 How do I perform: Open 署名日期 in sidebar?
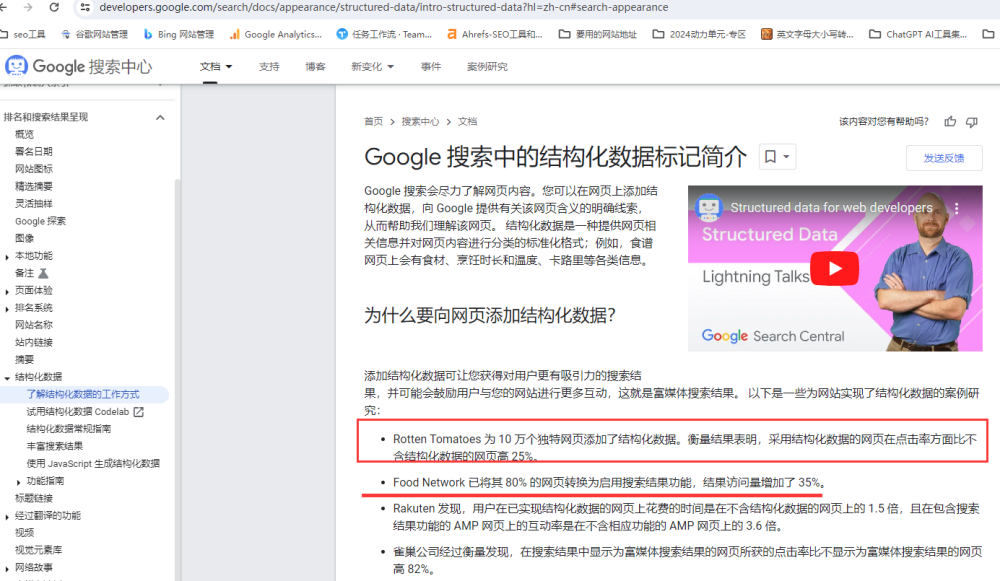click(x=34, y=151)
